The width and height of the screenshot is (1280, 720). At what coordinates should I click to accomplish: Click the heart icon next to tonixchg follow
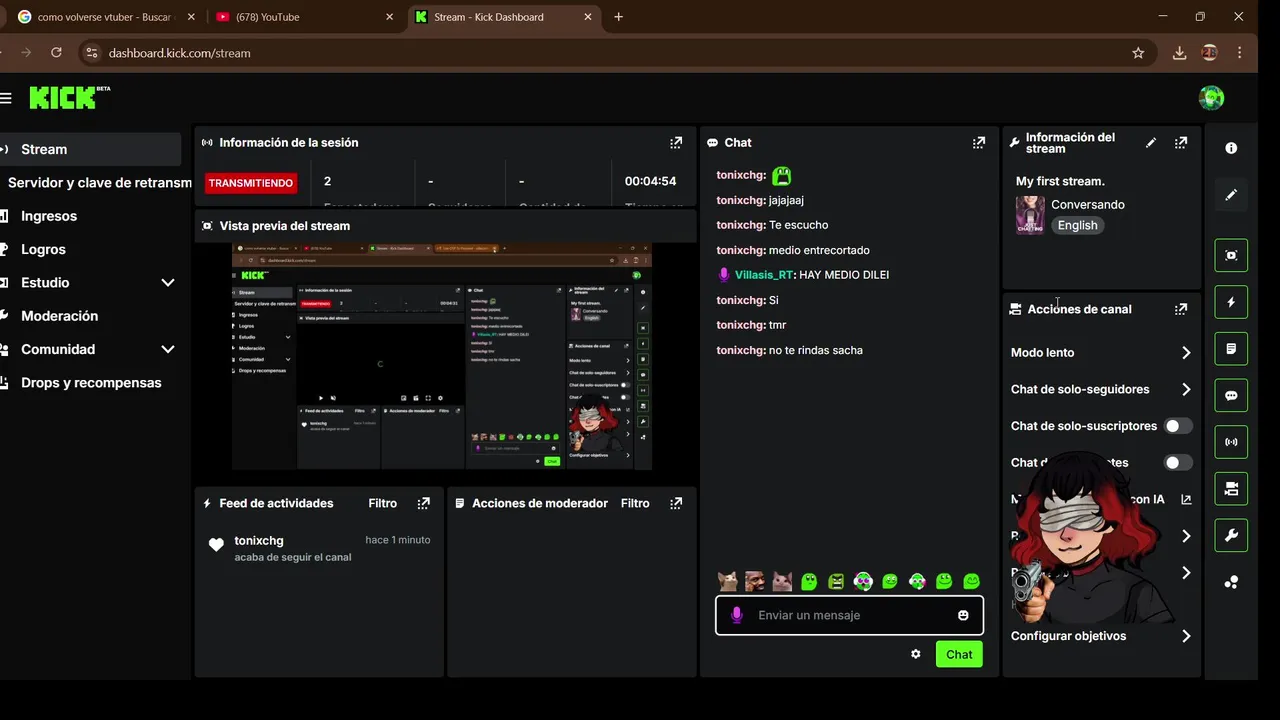[216, 545]
